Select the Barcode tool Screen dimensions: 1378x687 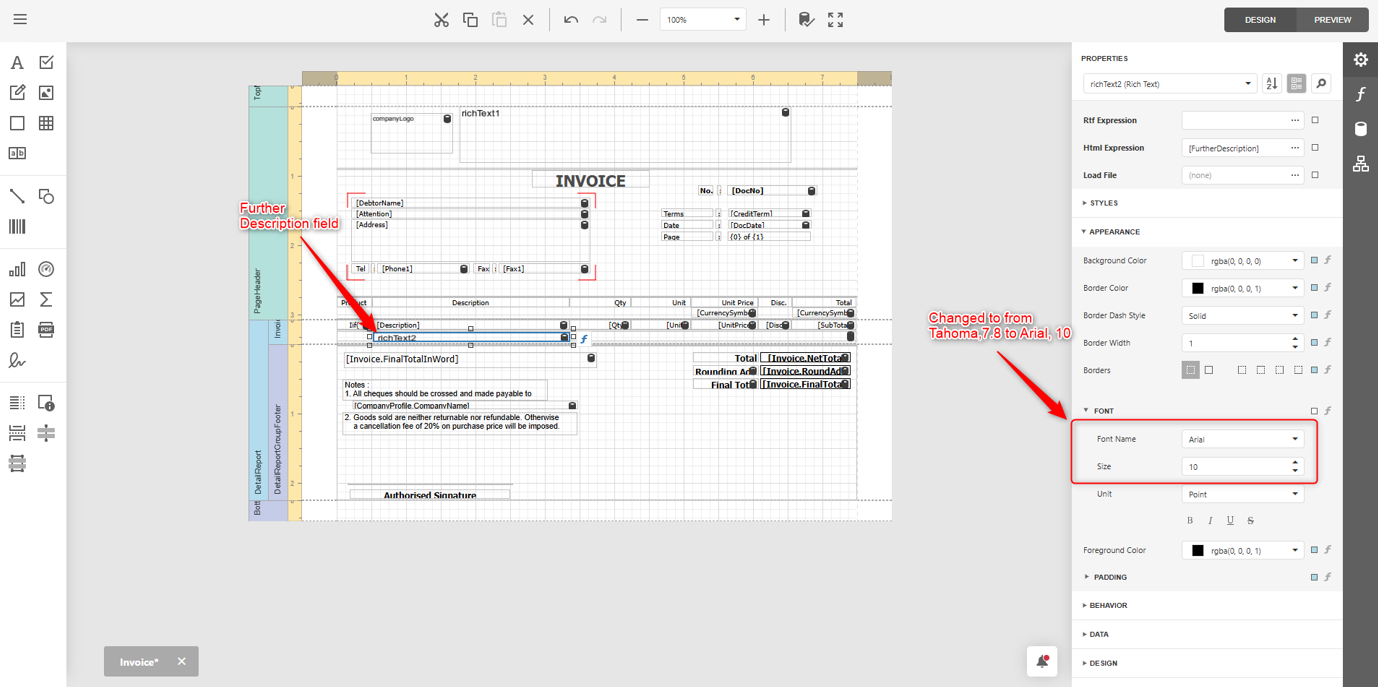[x=16, y=225]
